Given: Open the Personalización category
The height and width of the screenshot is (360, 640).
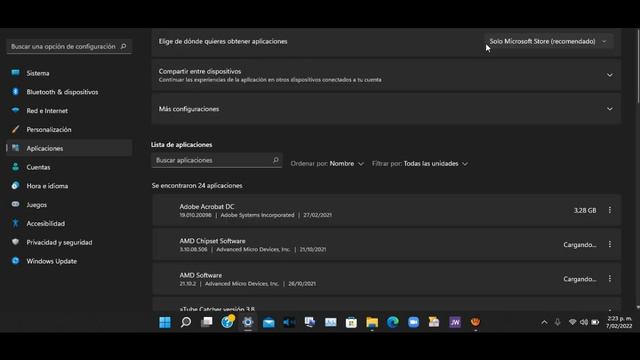Looking at the screenshot, I should (69, 129).
